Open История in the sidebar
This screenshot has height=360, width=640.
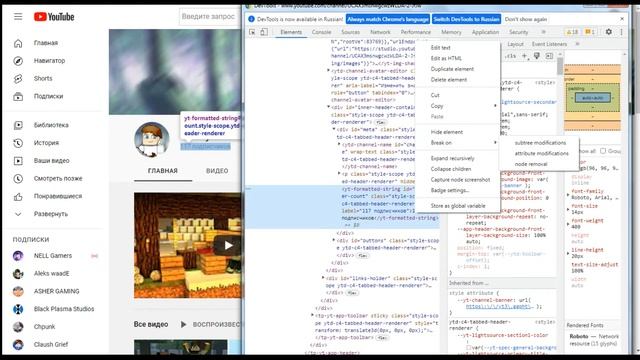pos(46,143)
